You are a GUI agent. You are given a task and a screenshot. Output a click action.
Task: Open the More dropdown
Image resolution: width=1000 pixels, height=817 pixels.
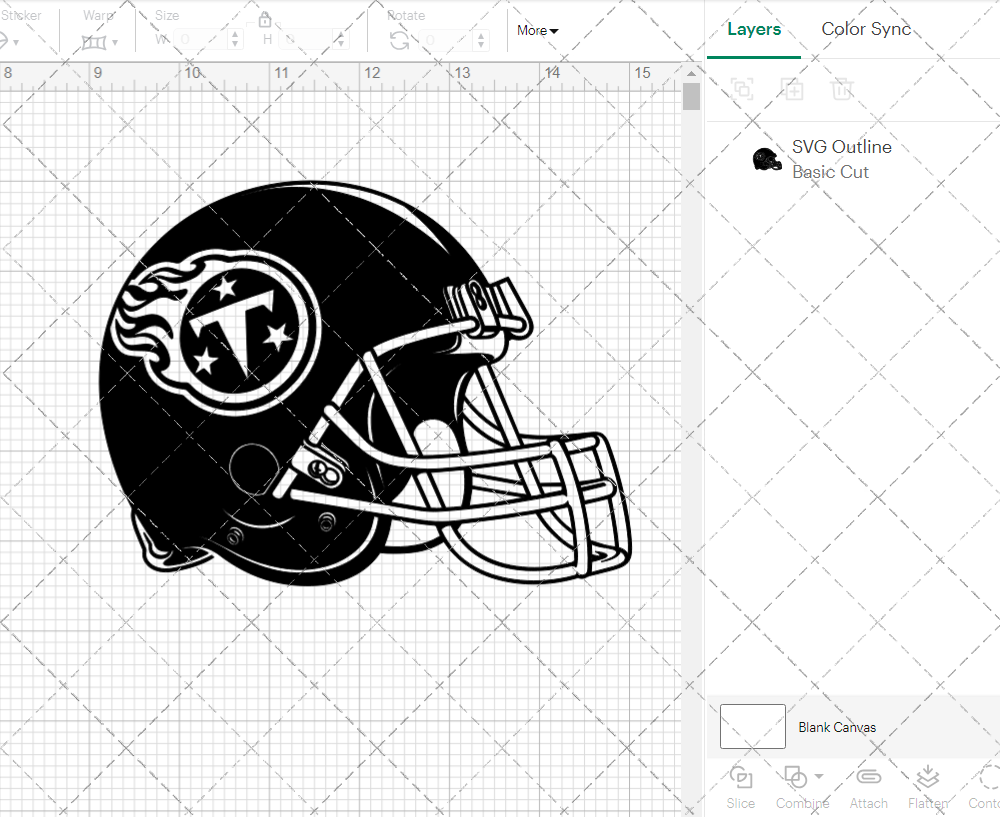(x=537, y=31)
